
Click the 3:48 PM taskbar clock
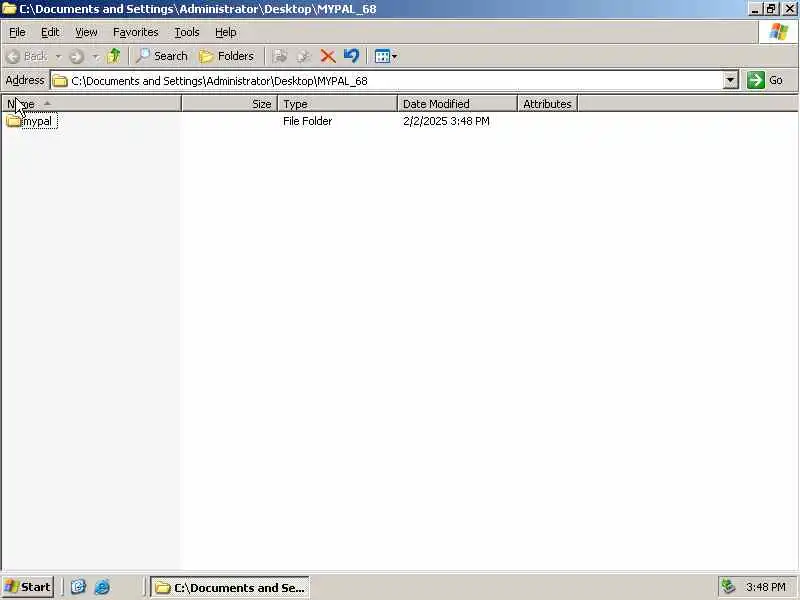[765, 587]
